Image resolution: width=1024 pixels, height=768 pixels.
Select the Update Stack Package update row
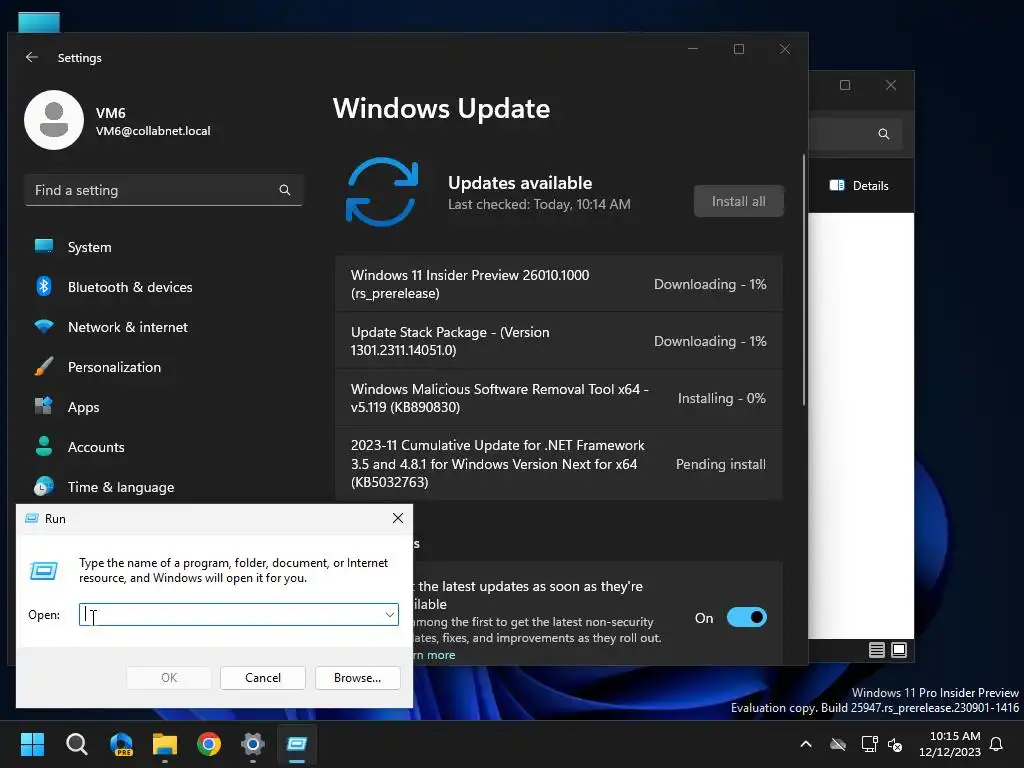pos(558,341)
